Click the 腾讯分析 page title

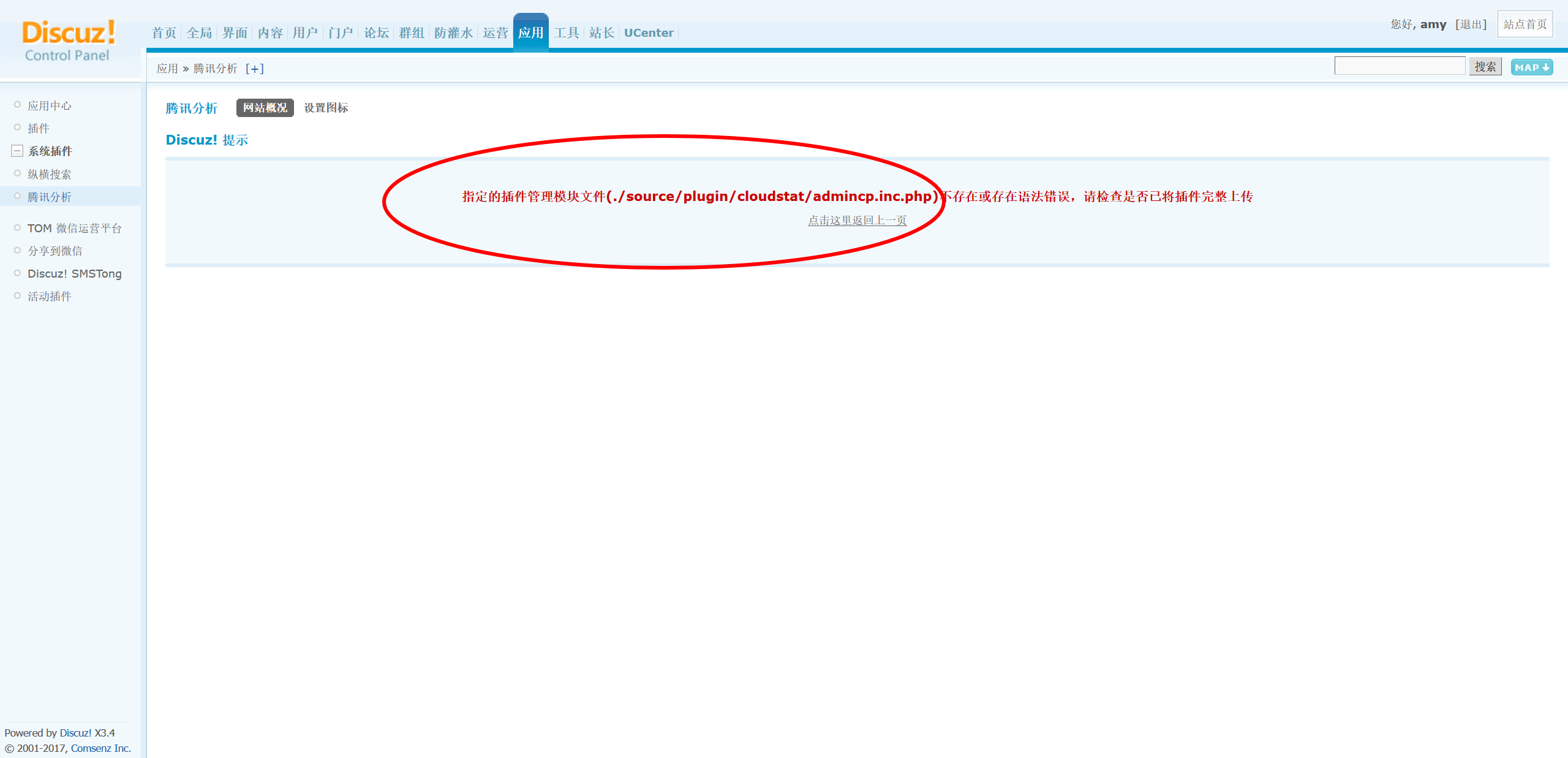point(192,108)
